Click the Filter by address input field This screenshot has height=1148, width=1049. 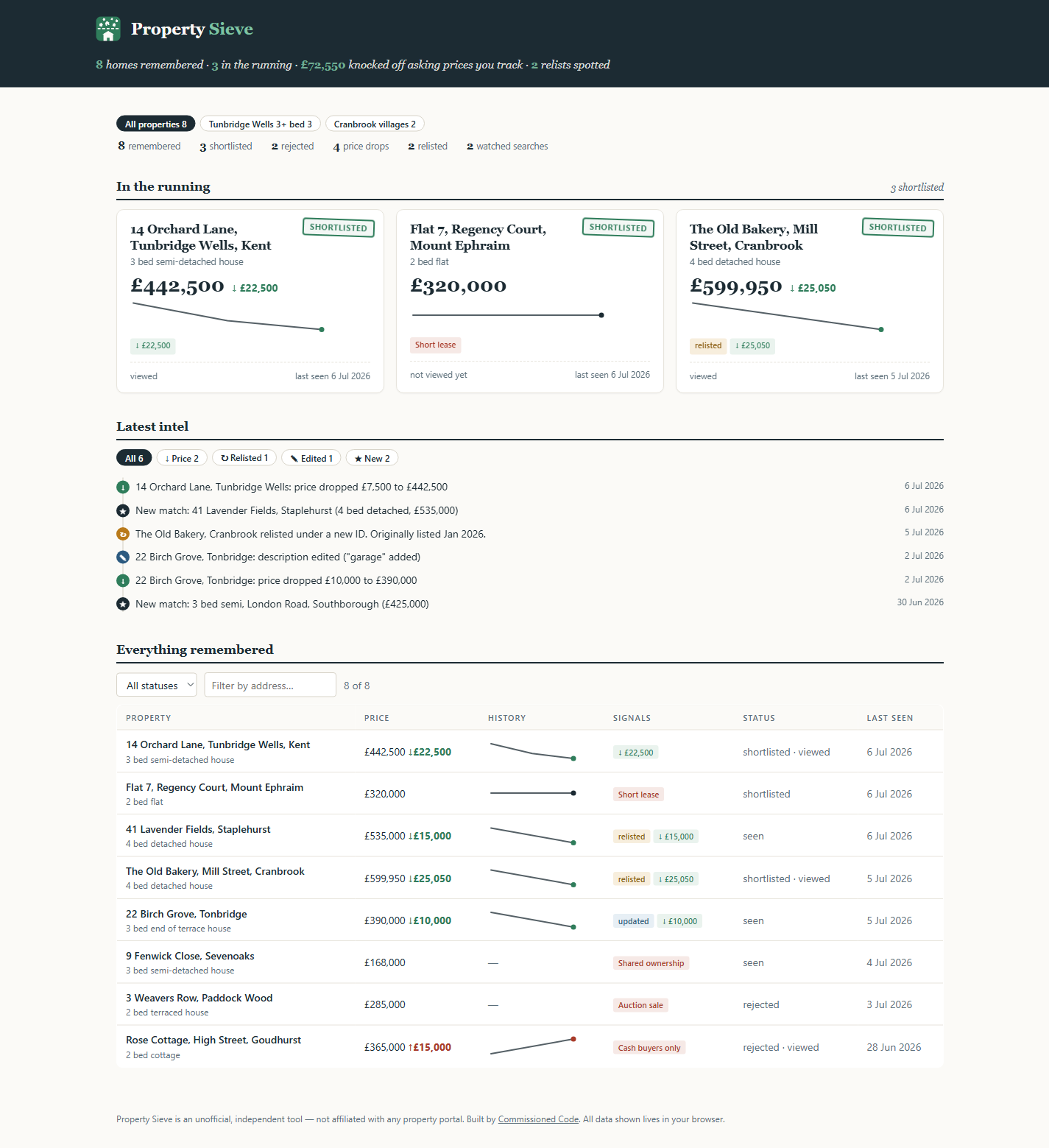tap(270, 685)
